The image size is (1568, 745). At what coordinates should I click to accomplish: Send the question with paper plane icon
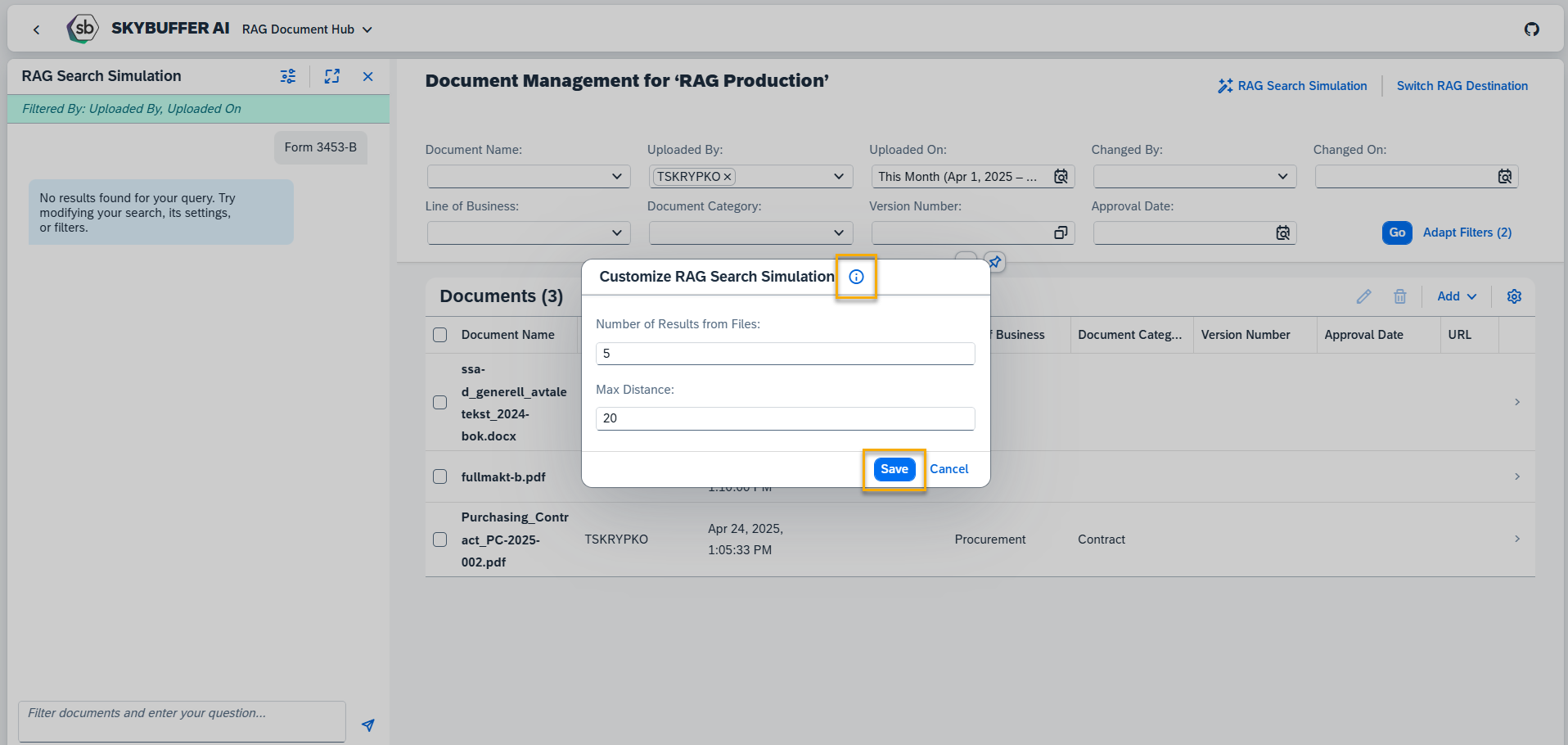coord(368,725)
